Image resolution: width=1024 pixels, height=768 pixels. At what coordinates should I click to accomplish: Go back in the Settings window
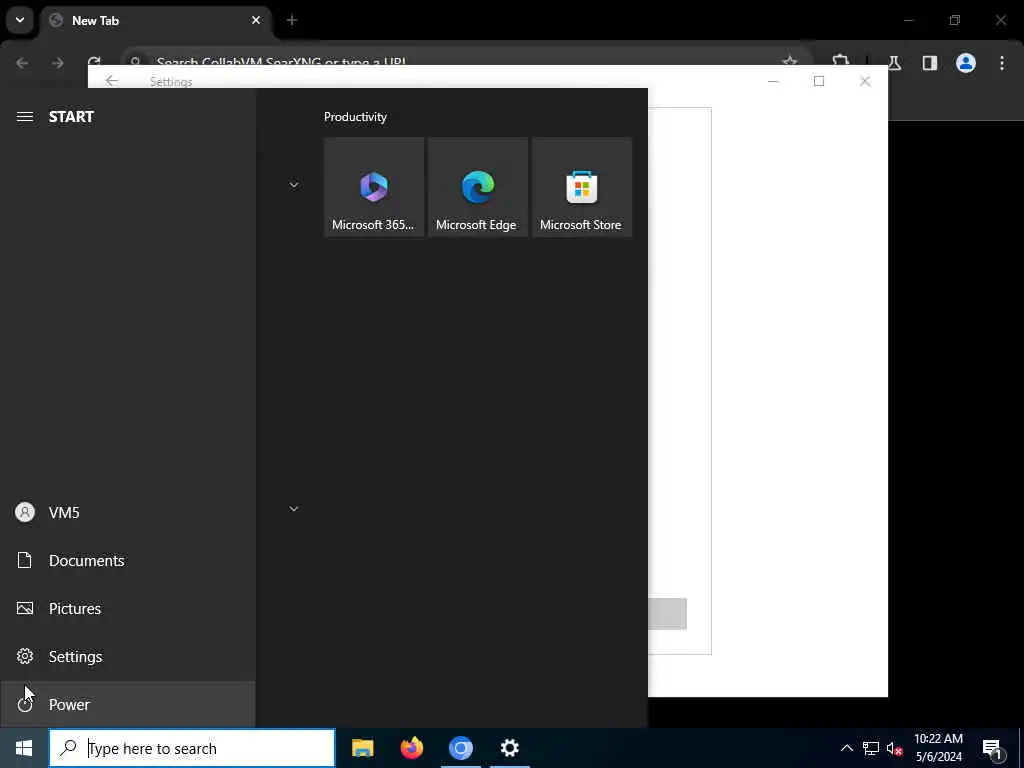(112, 81)
